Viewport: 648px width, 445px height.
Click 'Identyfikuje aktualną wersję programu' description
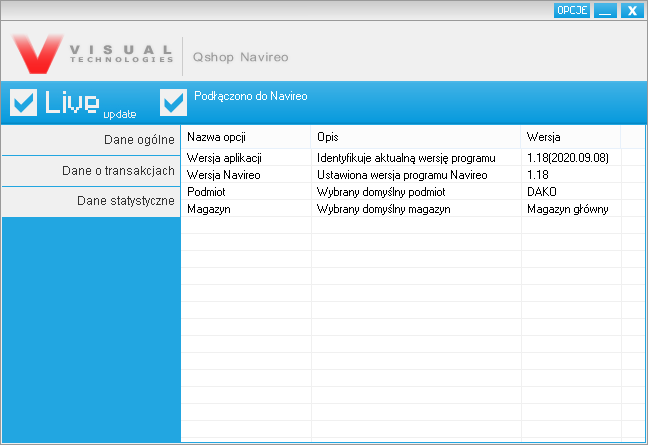tap(406, 158)
